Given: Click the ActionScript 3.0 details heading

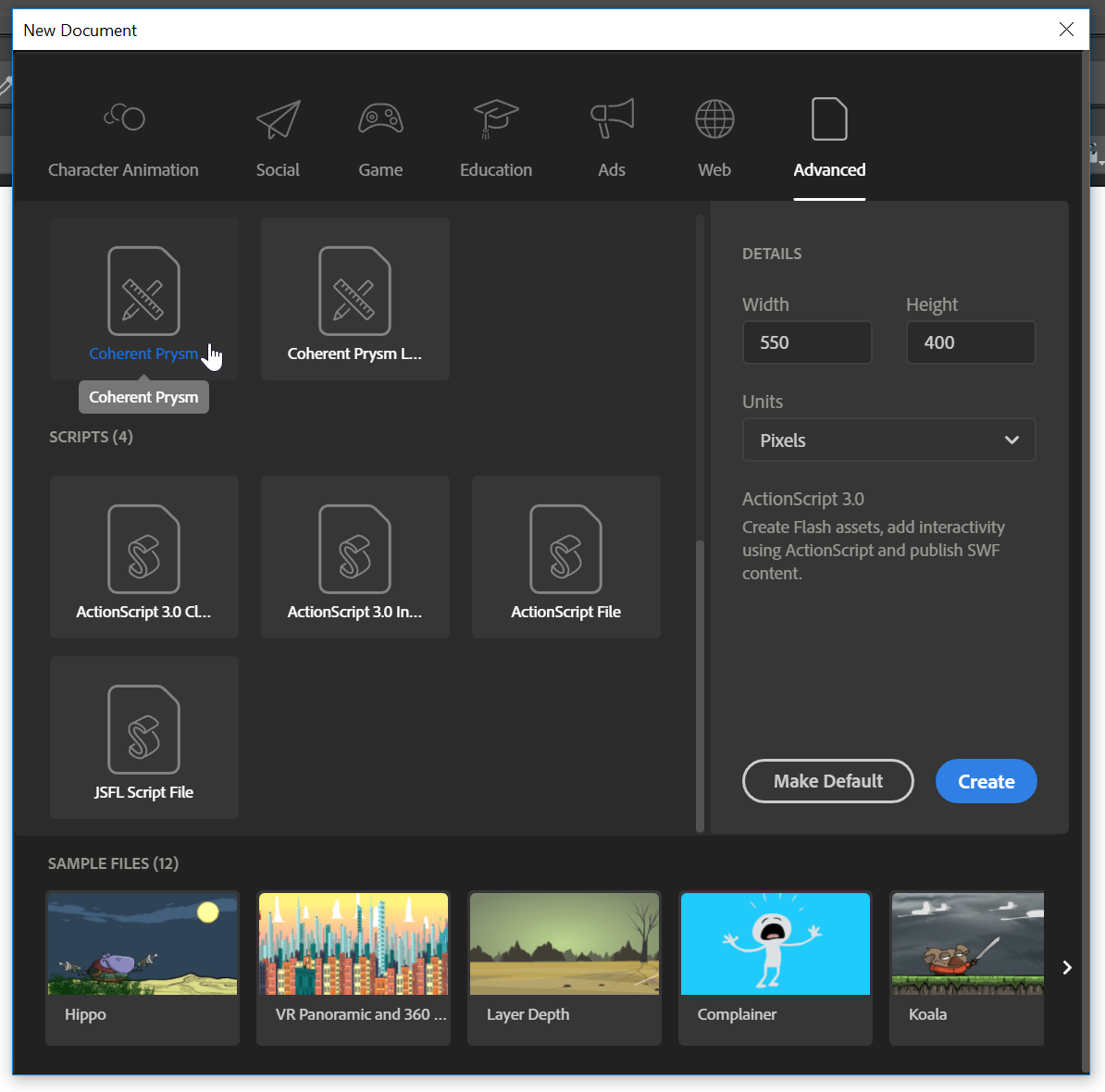Looking at the screenshot, I should (x=802, y=499).
